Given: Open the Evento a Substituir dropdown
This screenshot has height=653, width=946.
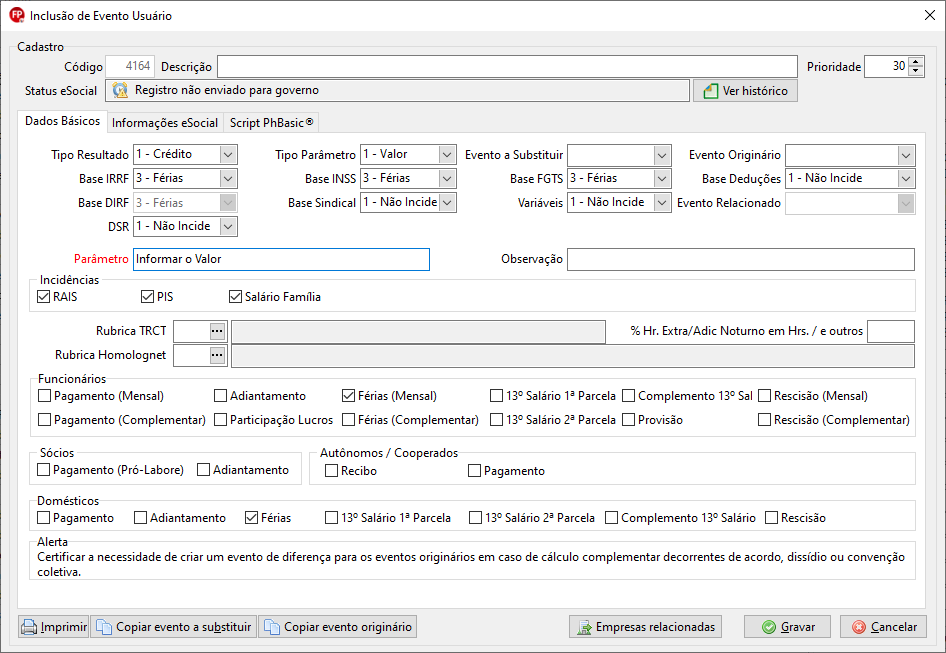Looking at the screenshot, I should point(662,154).
